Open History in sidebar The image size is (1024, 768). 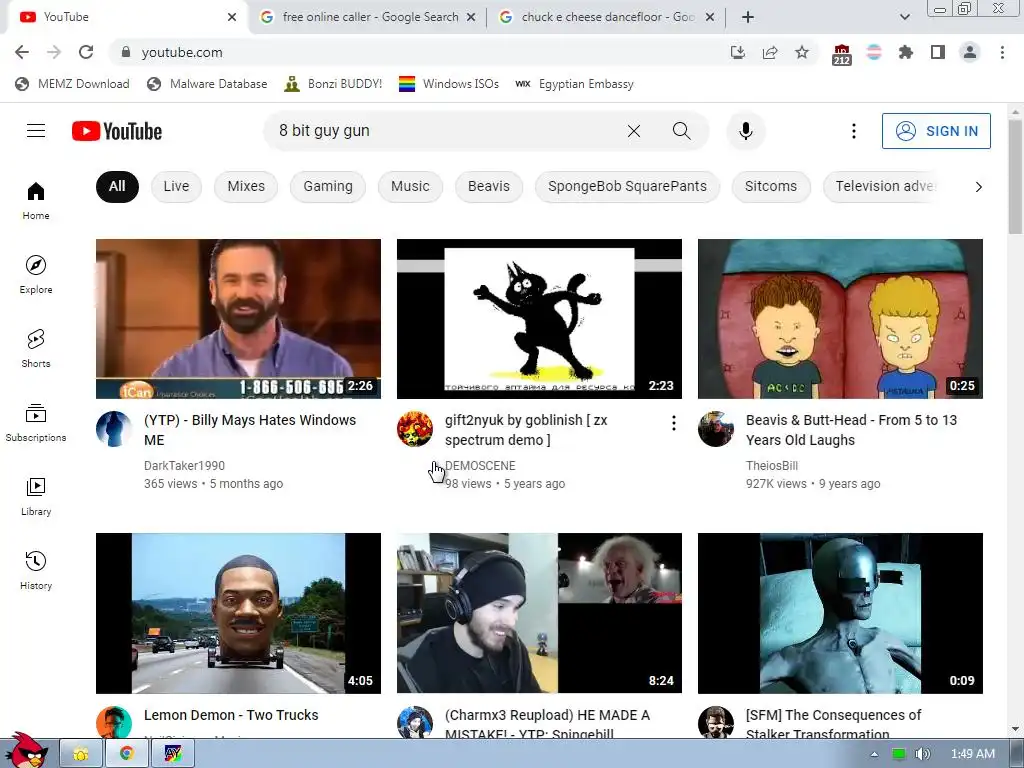pos(36,571)
